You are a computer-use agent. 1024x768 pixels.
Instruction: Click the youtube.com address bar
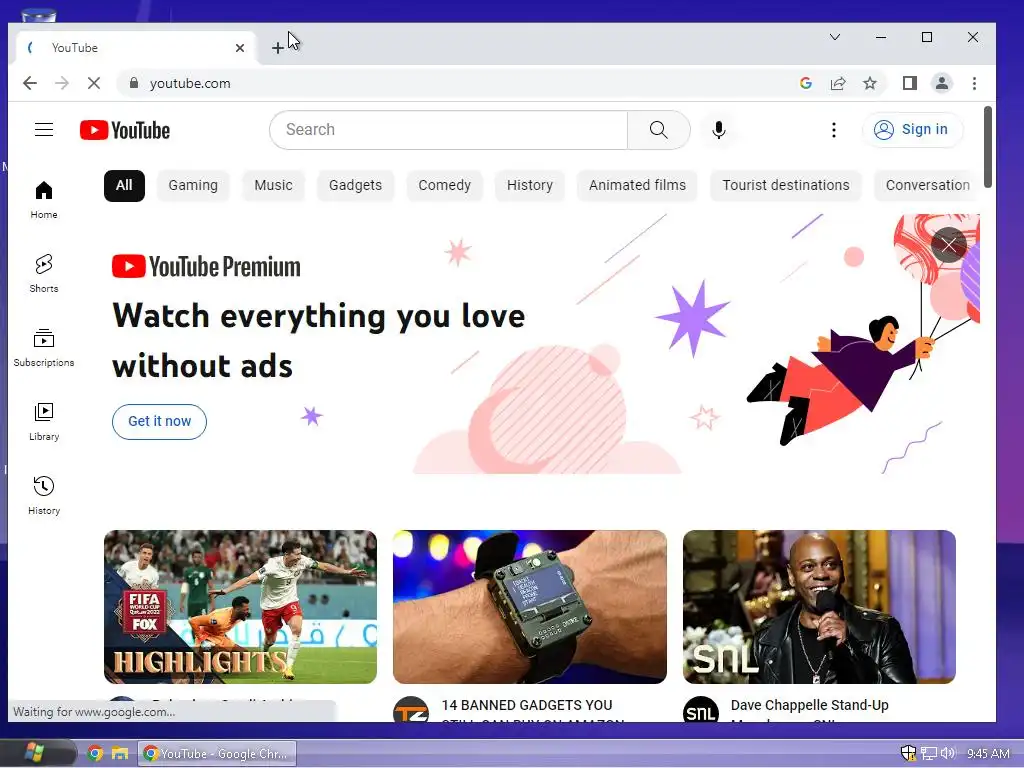(457, 83)
